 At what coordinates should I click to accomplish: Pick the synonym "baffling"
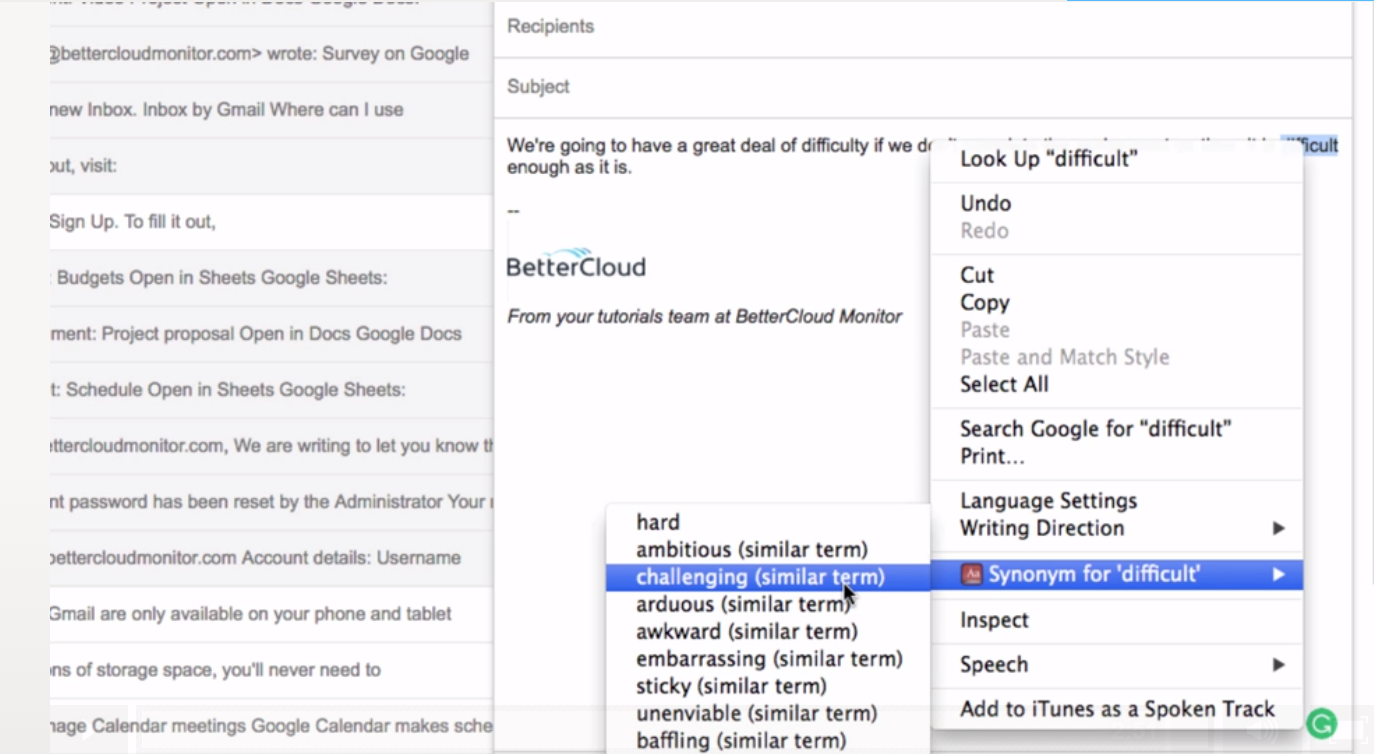click(768, 741)
